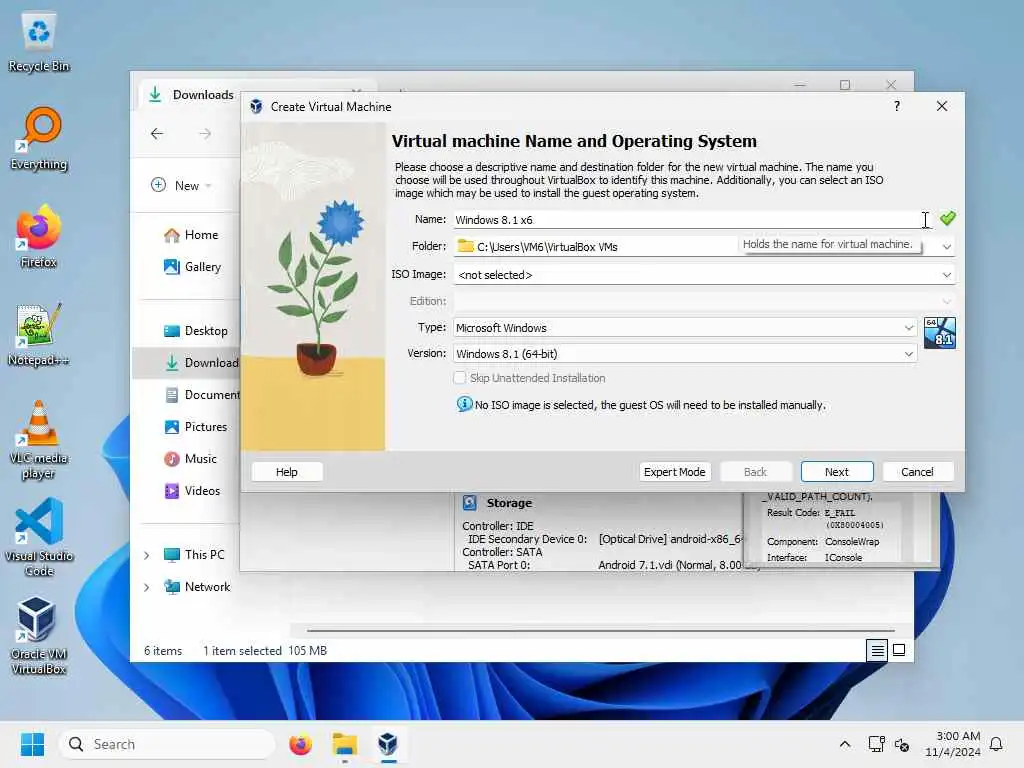
Task: Expand the This PC tree node
Action: [147, 555]
